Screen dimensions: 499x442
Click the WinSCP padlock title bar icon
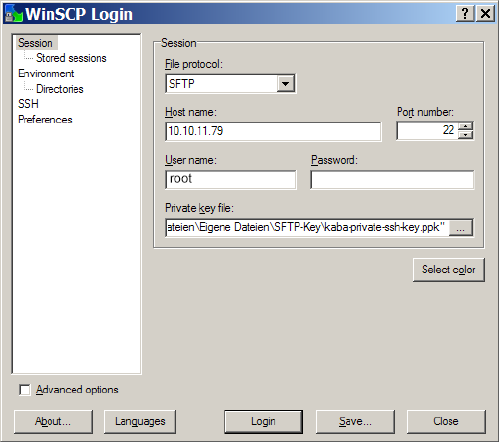click(14, 14)
